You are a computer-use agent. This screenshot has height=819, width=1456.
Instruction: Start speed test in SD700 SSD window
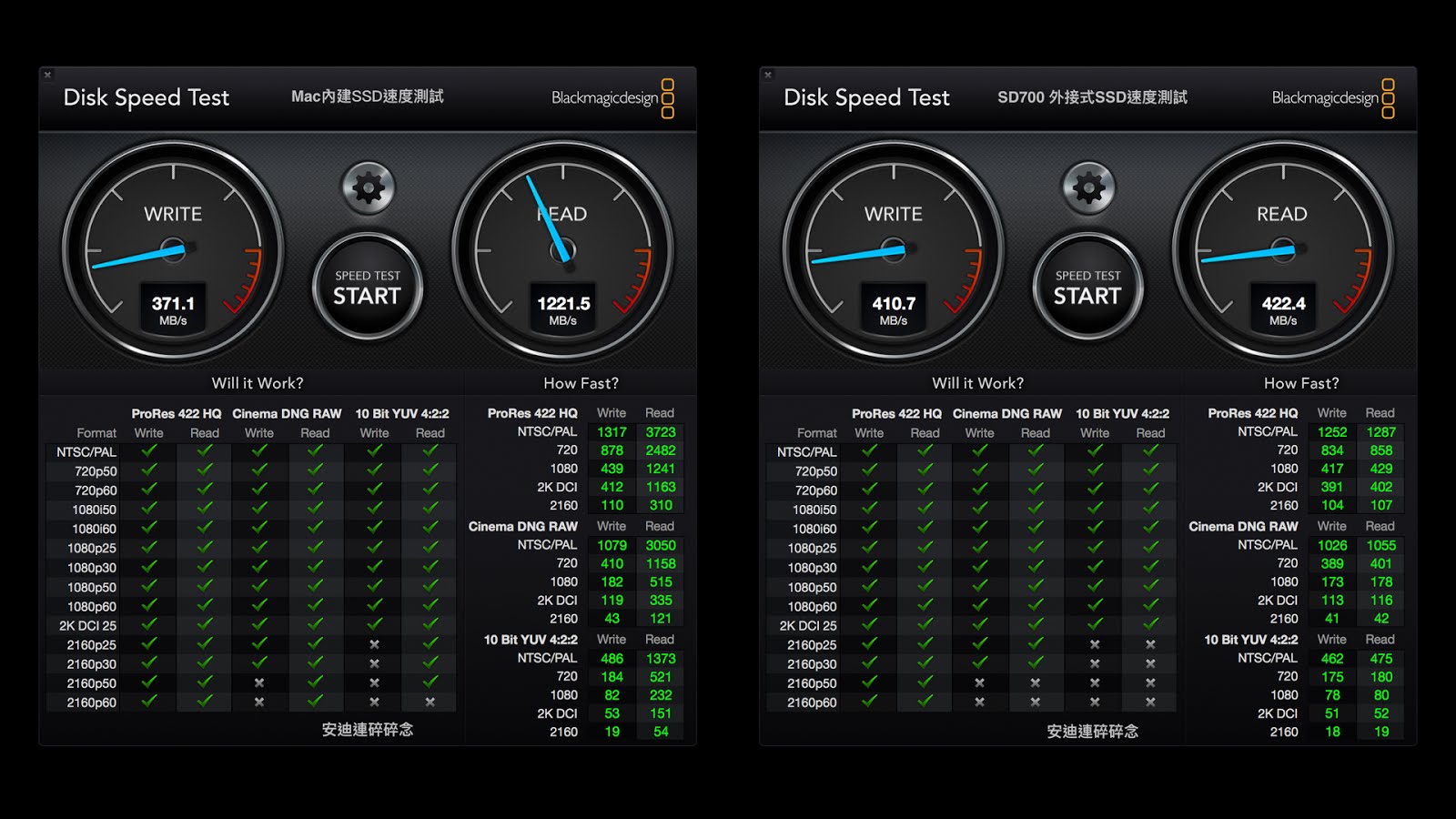[1088, 288]
